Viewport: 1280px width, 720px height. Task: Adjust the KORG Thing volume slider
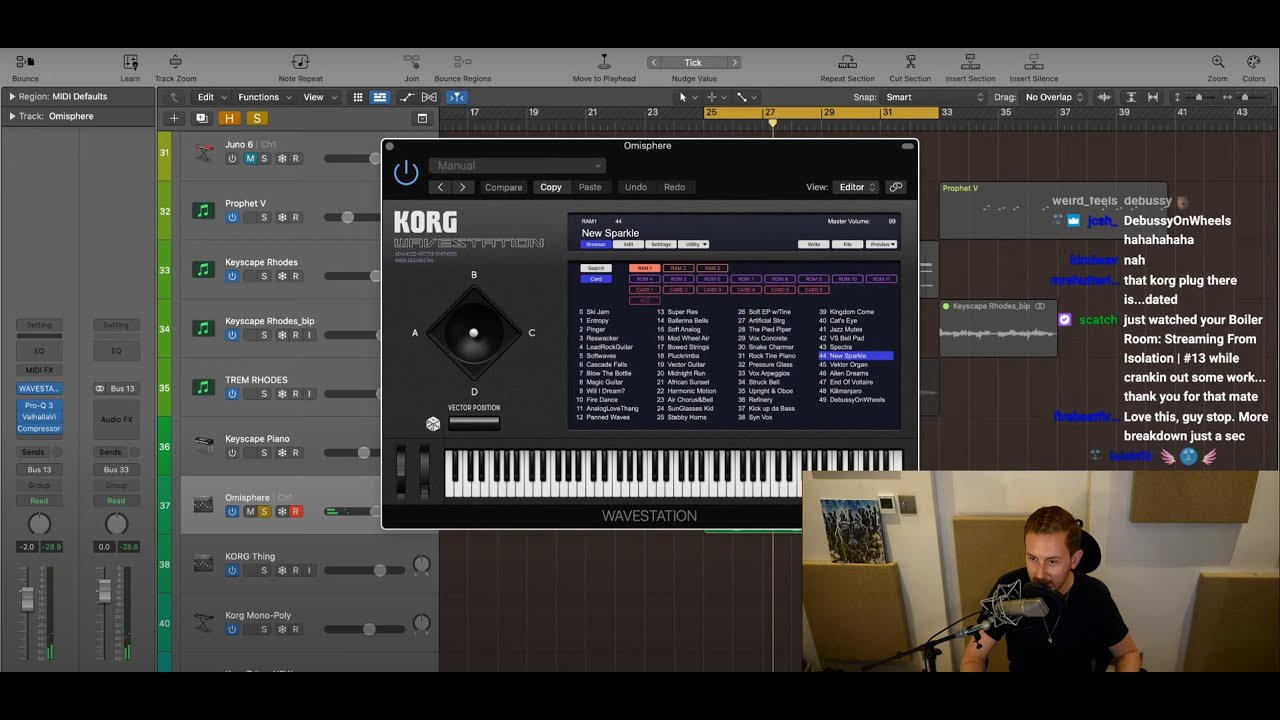pos(379,570)
